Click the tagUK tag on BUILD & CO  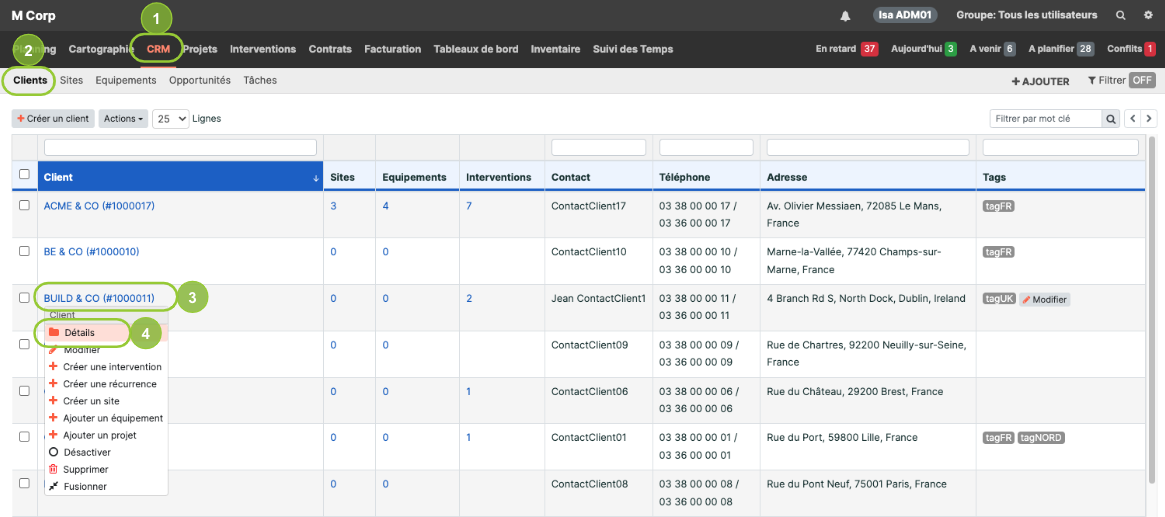tap(999, 299)
